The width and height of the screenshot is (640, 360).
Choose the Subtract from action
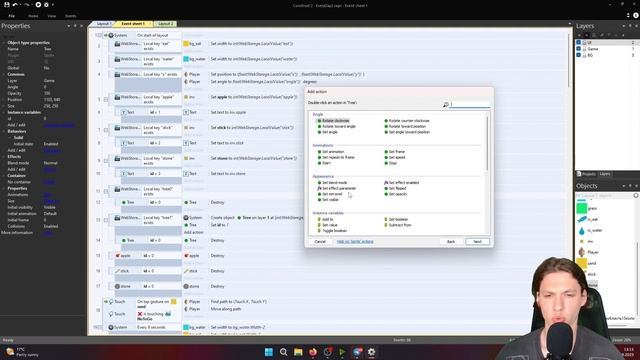pyautogui.click(x=398, y=225)
